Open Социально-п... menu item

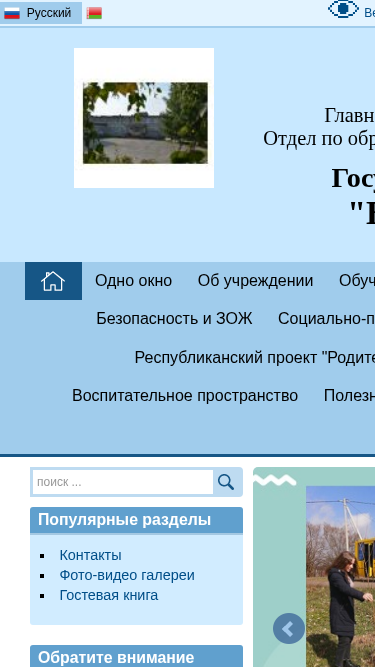tap(327, 318)
